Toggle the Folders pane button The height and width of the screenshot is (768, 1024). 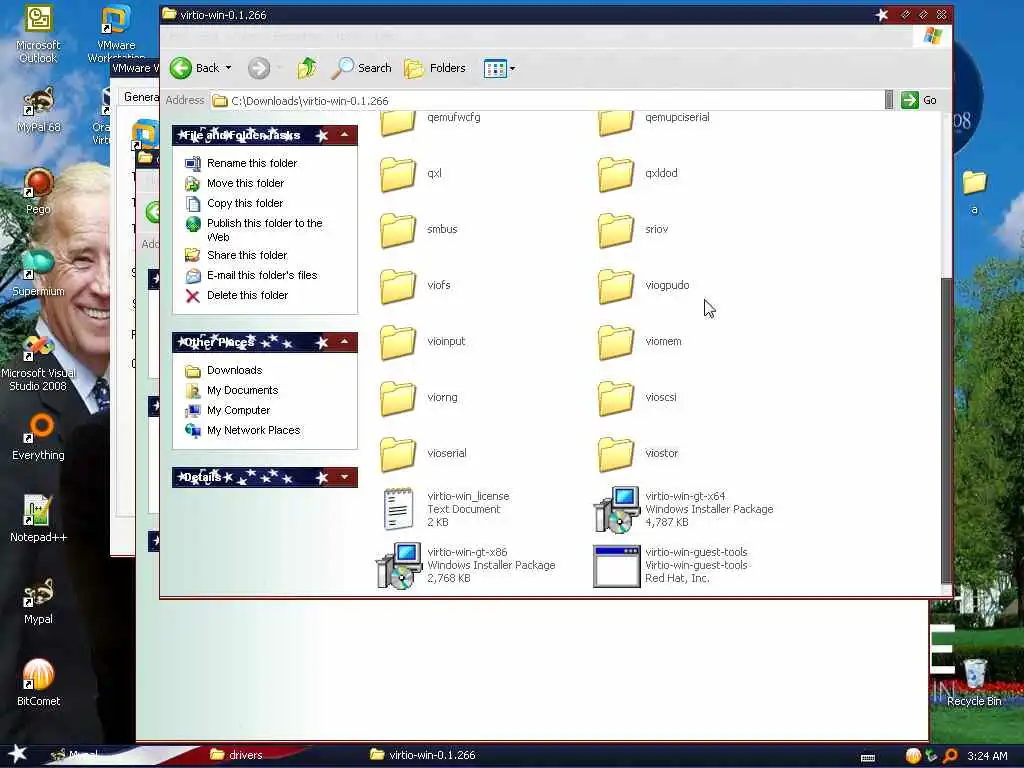[435, 68]
